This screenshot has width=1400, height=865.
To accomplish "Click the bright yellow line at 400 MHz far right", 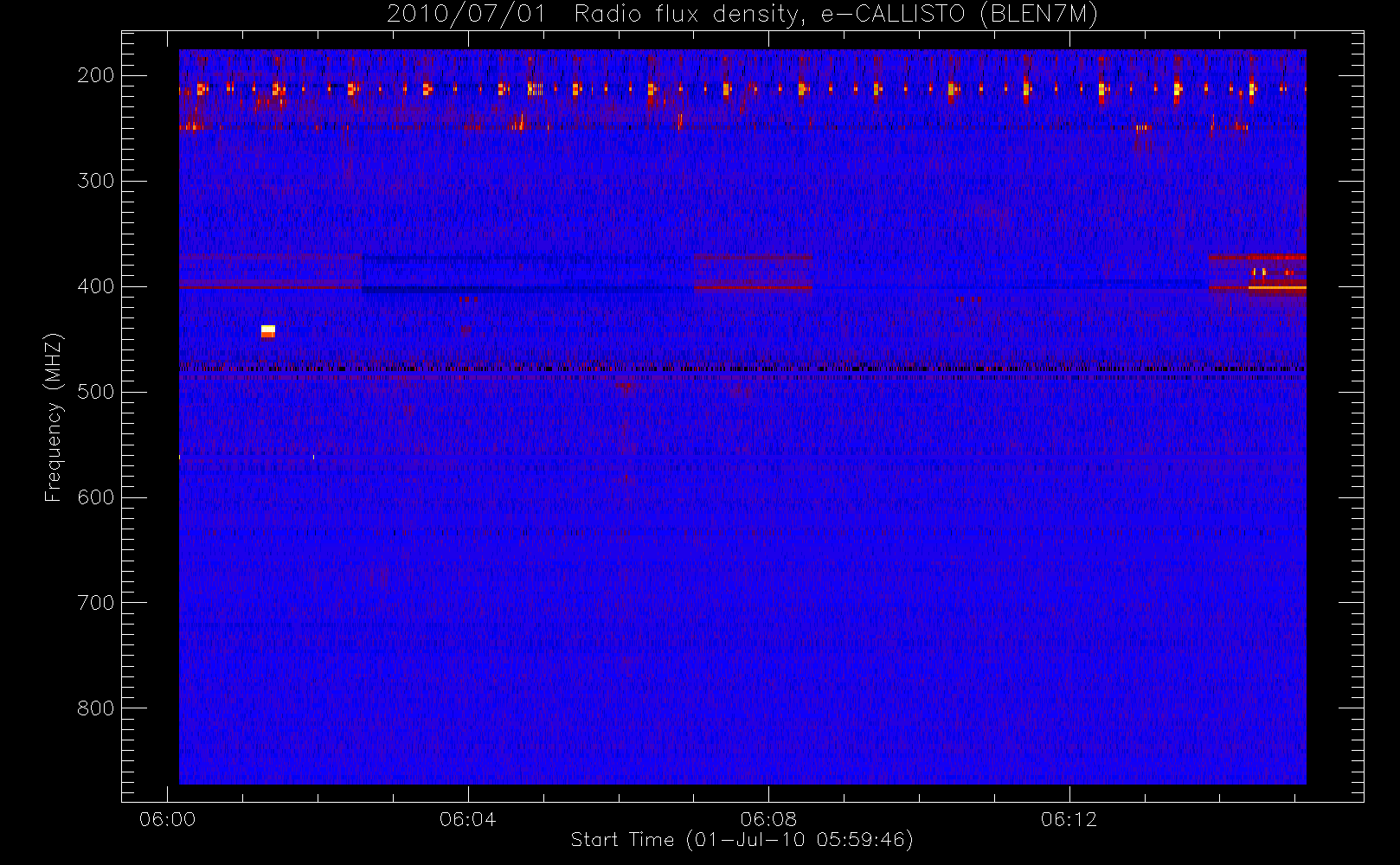I will pyautogui.click(x=1277, y=287).
